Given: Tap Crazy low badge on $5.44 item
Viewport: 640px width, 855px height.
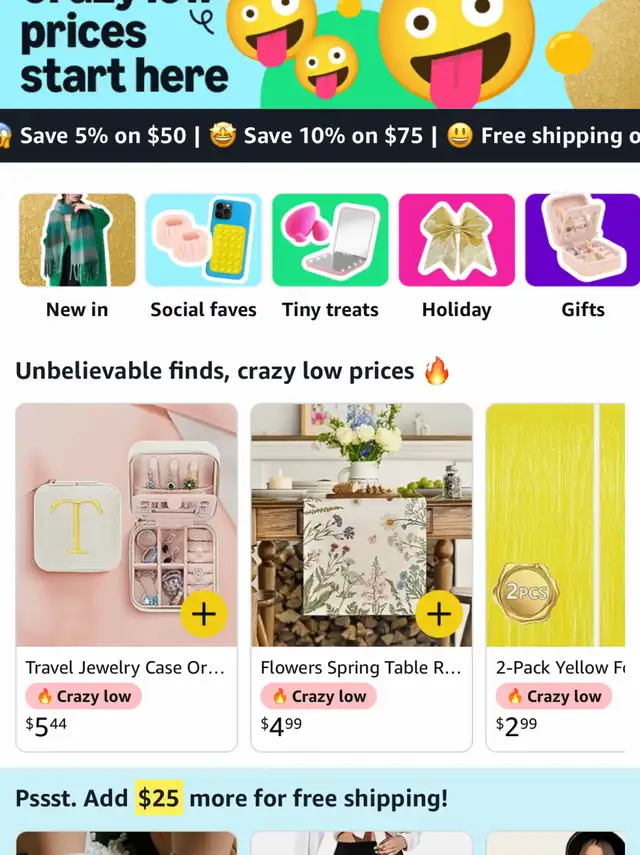Looking at the screenshot, I should click(x=83, y=696).
